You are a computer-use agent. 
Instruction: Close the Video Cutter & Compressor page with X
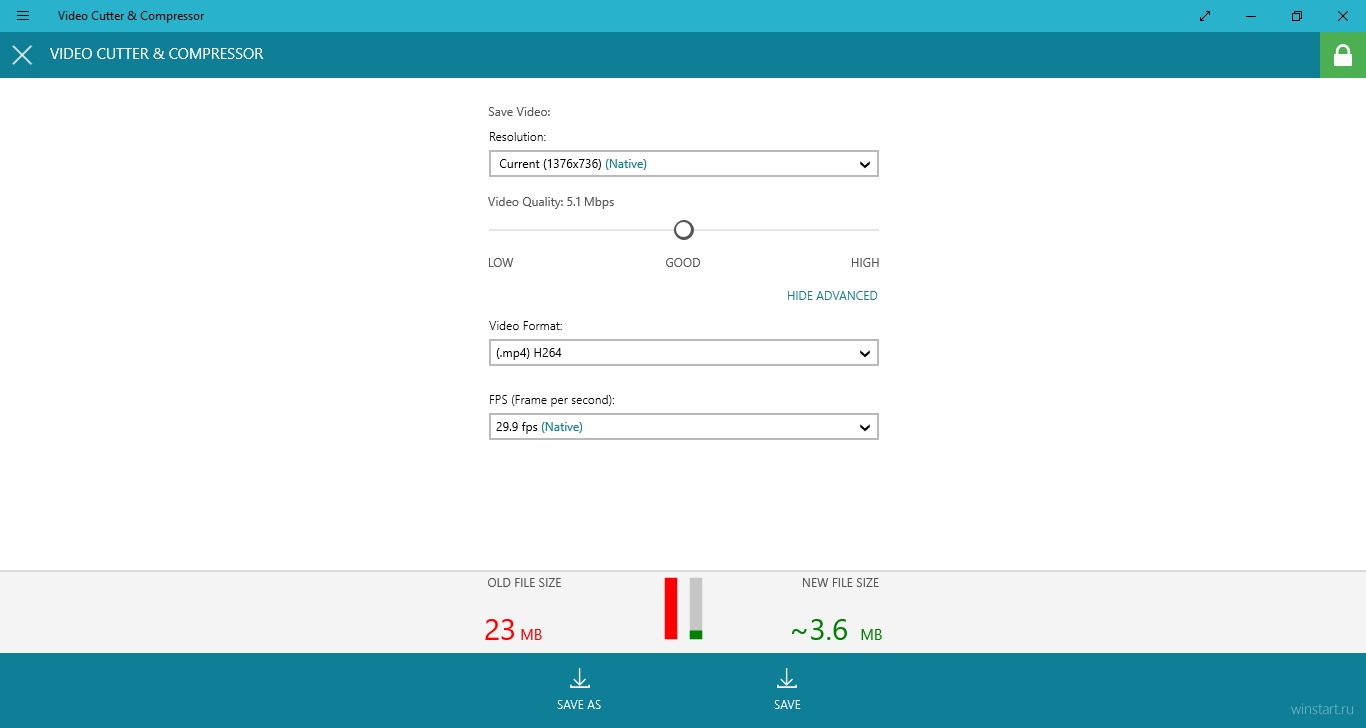tap(22, 55)
